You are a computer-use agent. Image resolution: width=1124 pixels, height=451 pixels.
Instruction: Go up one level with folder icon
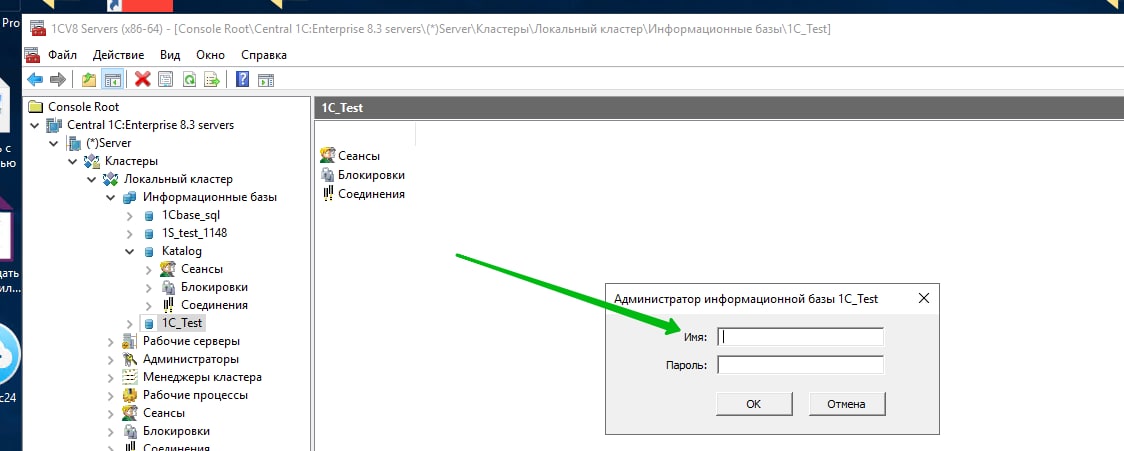click(x=89, y=79)
